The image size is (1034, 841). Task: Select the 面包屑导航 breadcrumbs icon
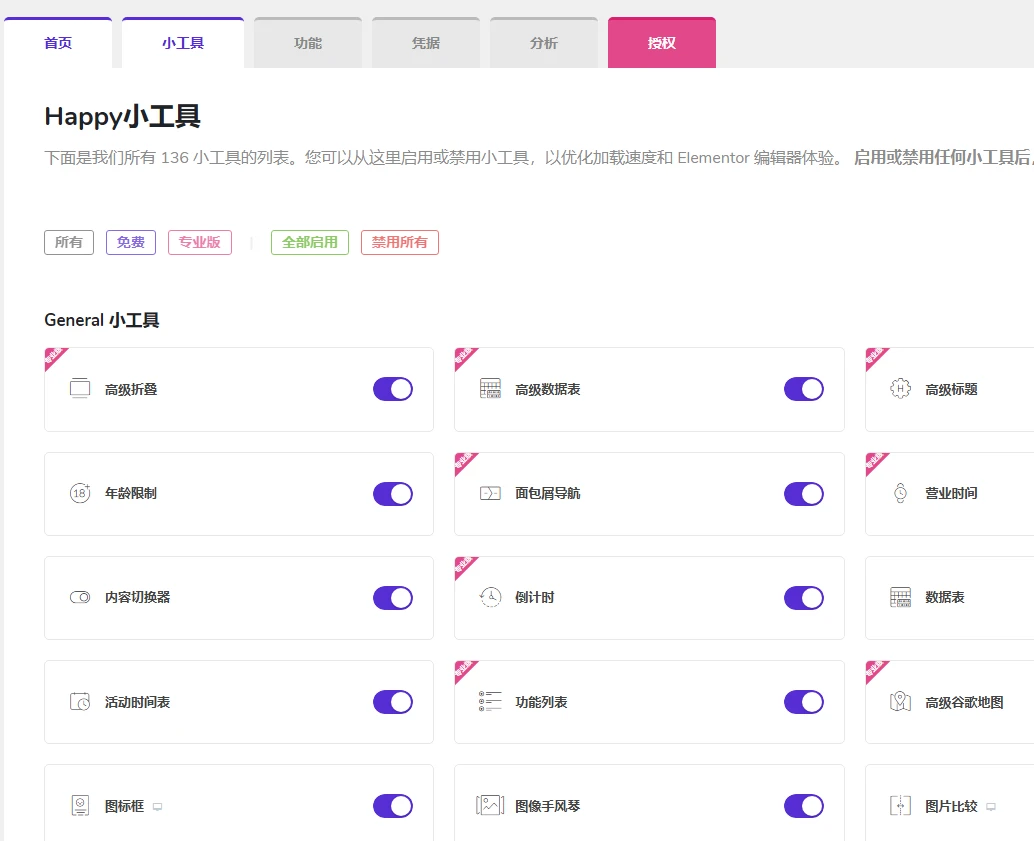(x=491, y=493)
